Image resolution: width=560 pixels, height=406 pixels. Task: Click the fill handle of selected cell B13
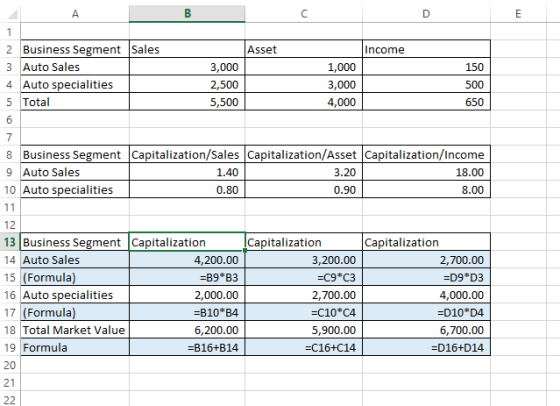[x=245, y=251]
